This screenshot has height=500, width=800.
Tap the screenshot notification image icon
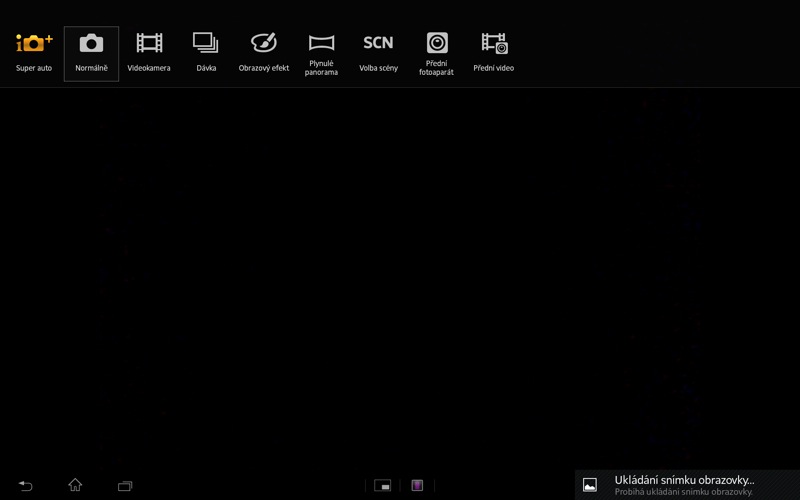[x=590, y=485]
